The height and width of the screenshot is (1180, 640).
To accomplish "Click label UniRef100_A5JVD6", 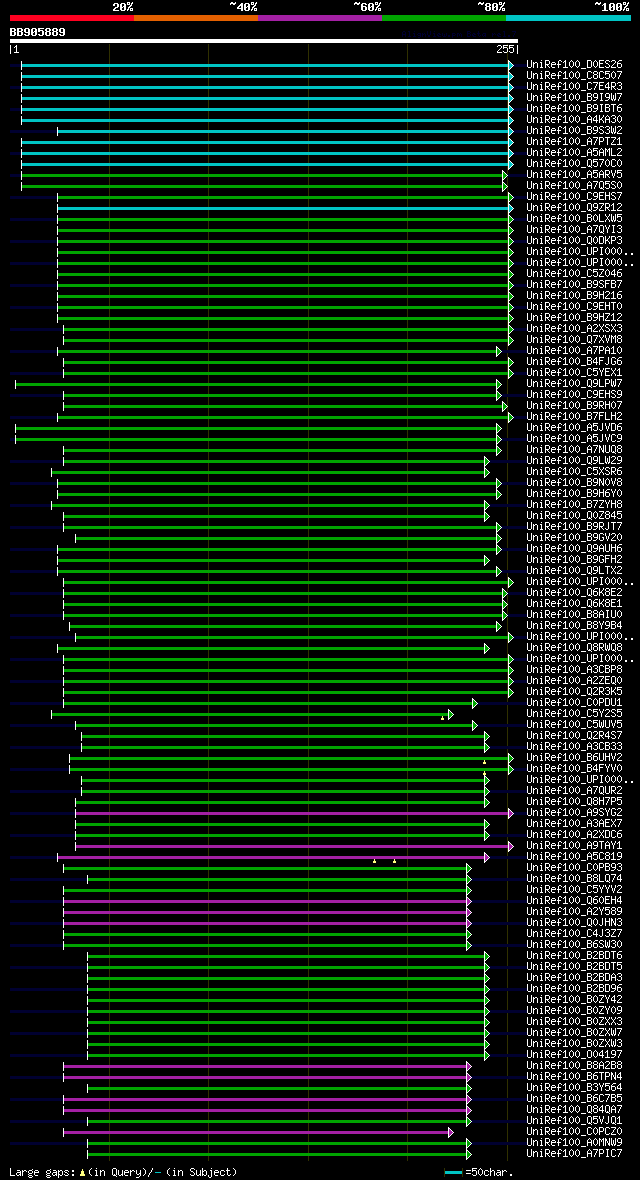I will click(574, 427).
